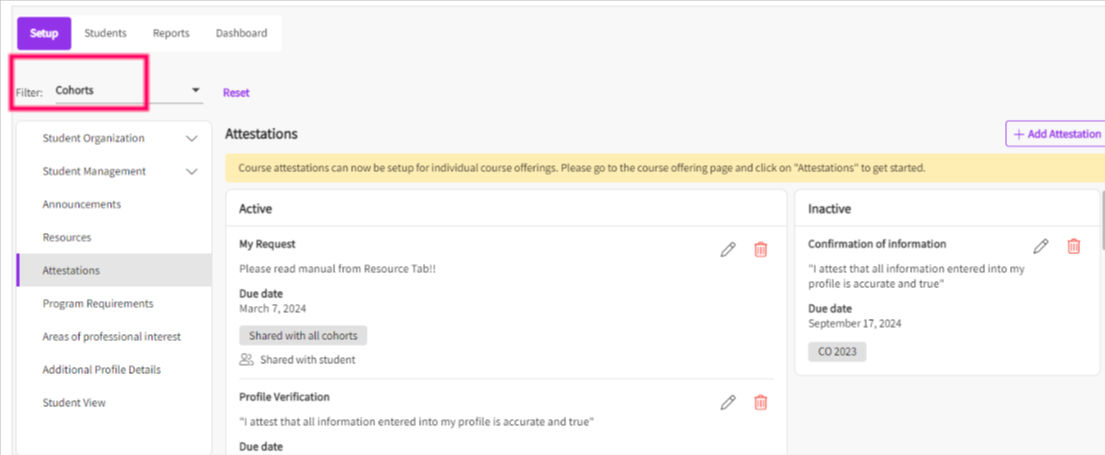Image resolution: width=1105 pixels, height=455 pixels.
Task: Expand the Student Organization section
Action: (x=191, y=139)
